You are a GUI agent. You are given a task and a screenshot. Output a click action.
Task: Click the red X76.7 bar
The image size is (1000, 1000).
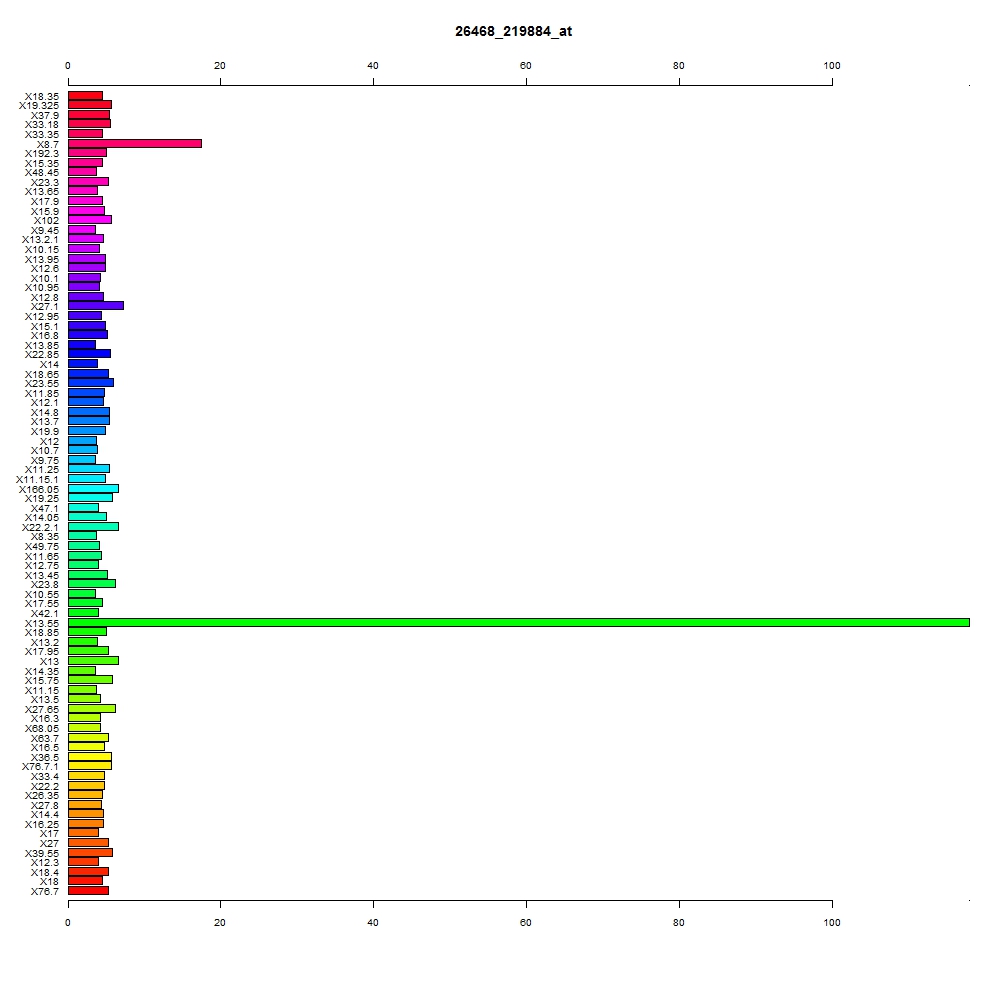pyautogui.click(x=88, y=890)
